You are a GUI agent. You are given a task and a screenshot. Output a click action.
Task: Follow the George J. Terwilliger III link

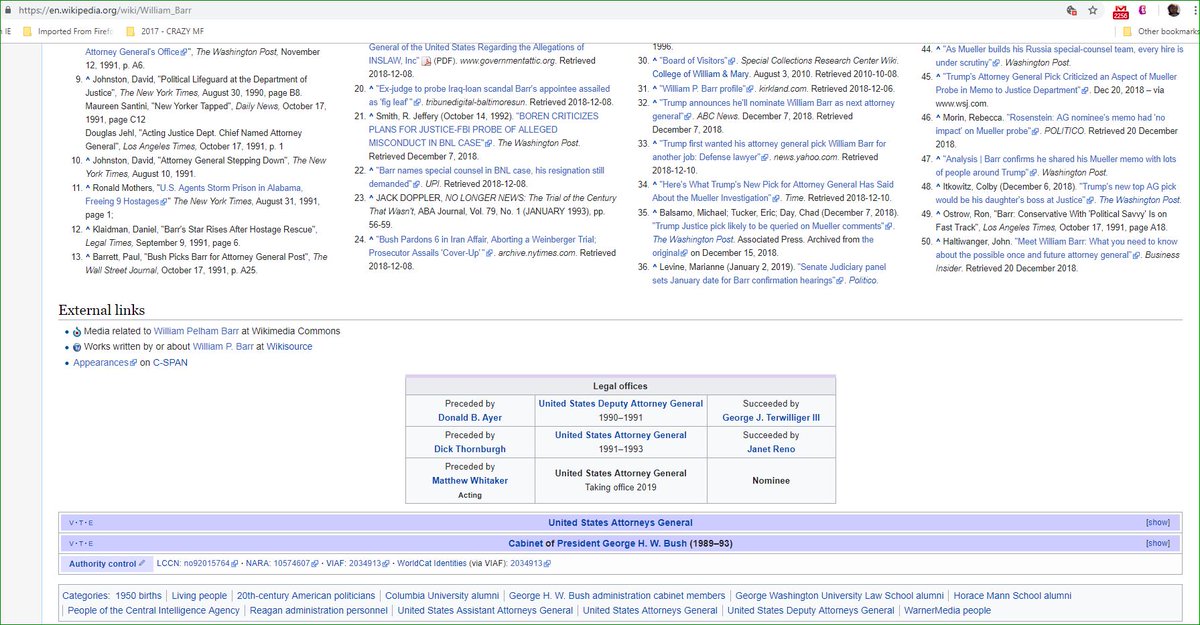click(771, 418)
